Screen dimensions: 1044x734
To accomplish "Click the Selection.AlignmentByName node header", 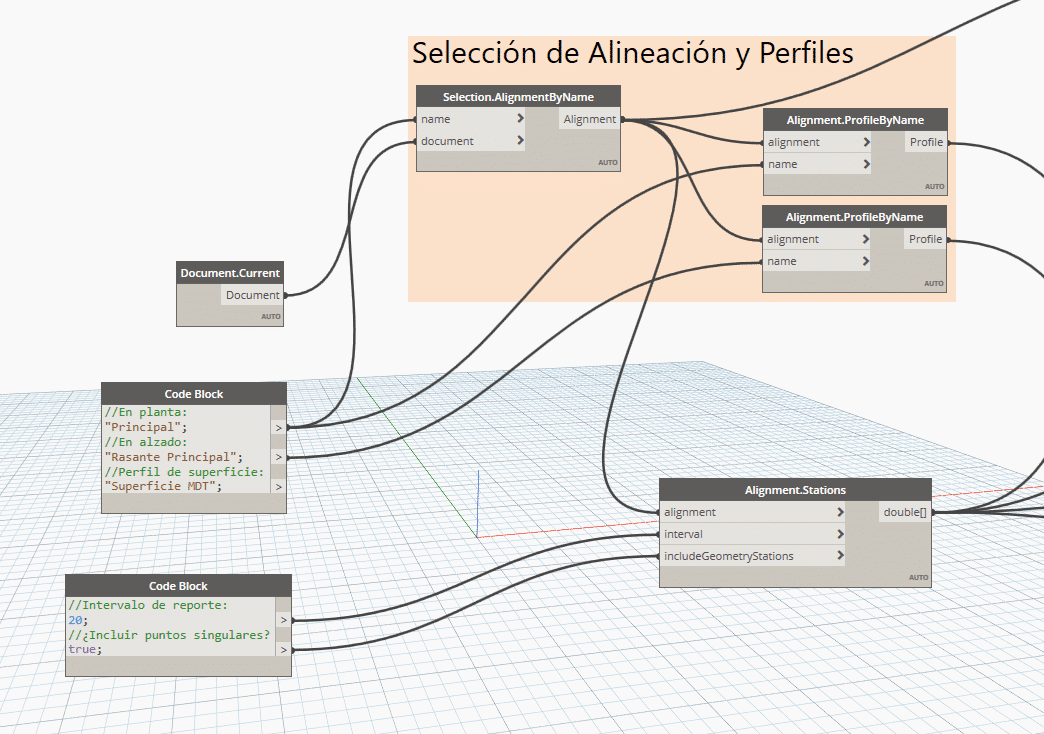I will 518,97.
